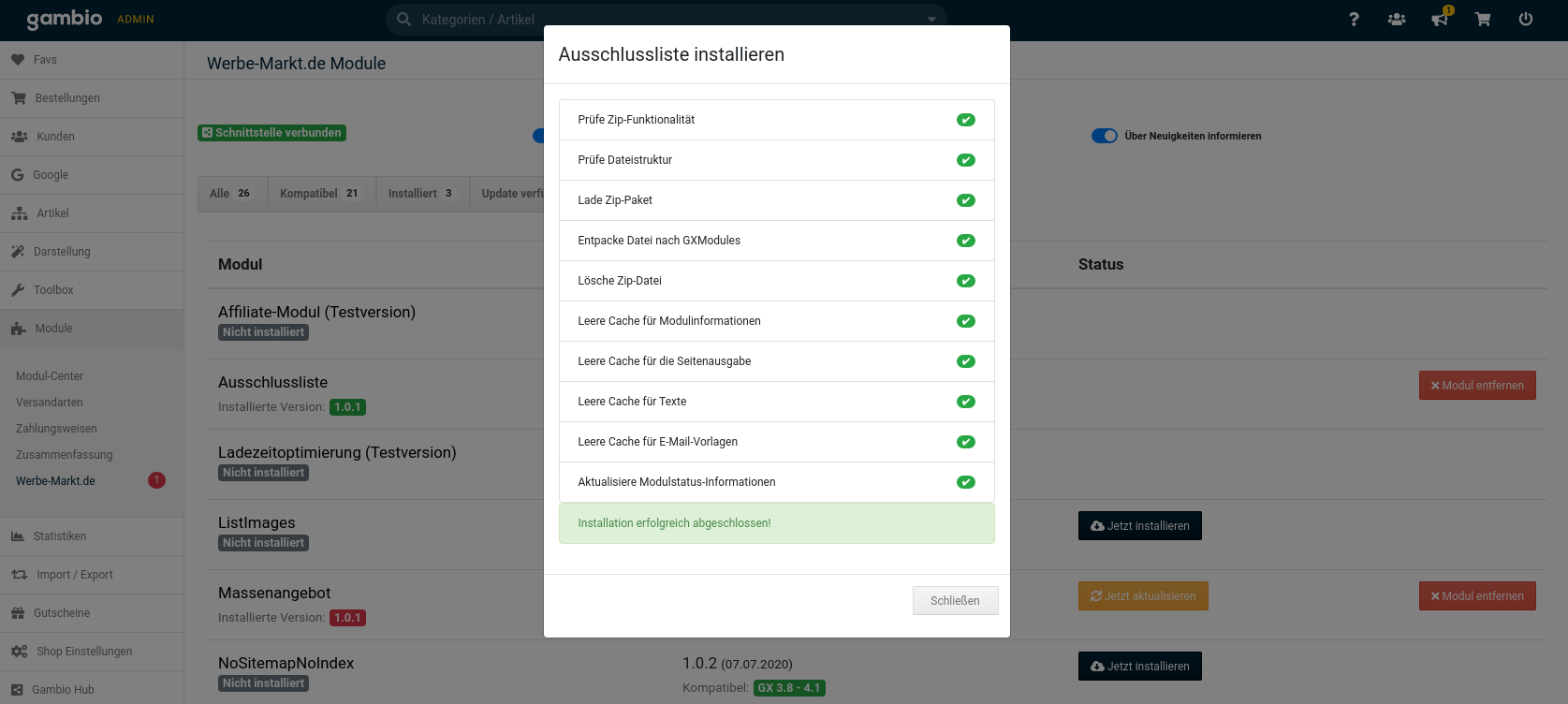The width and height of the screenshot is (1568, 704).
Task: Click the gambio logo
Action: pos(64,19)
